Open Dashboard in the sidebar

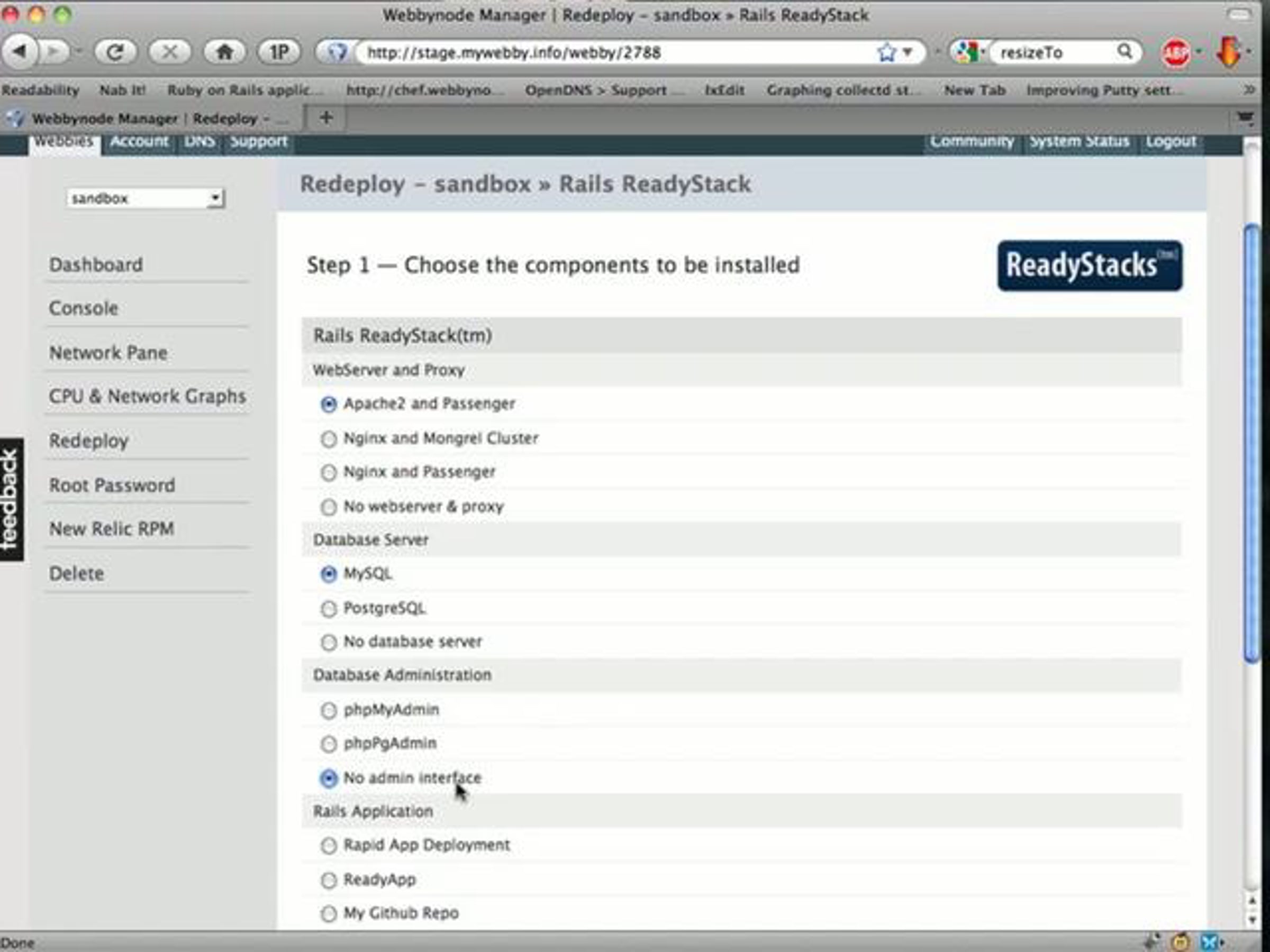pos(96,265)
